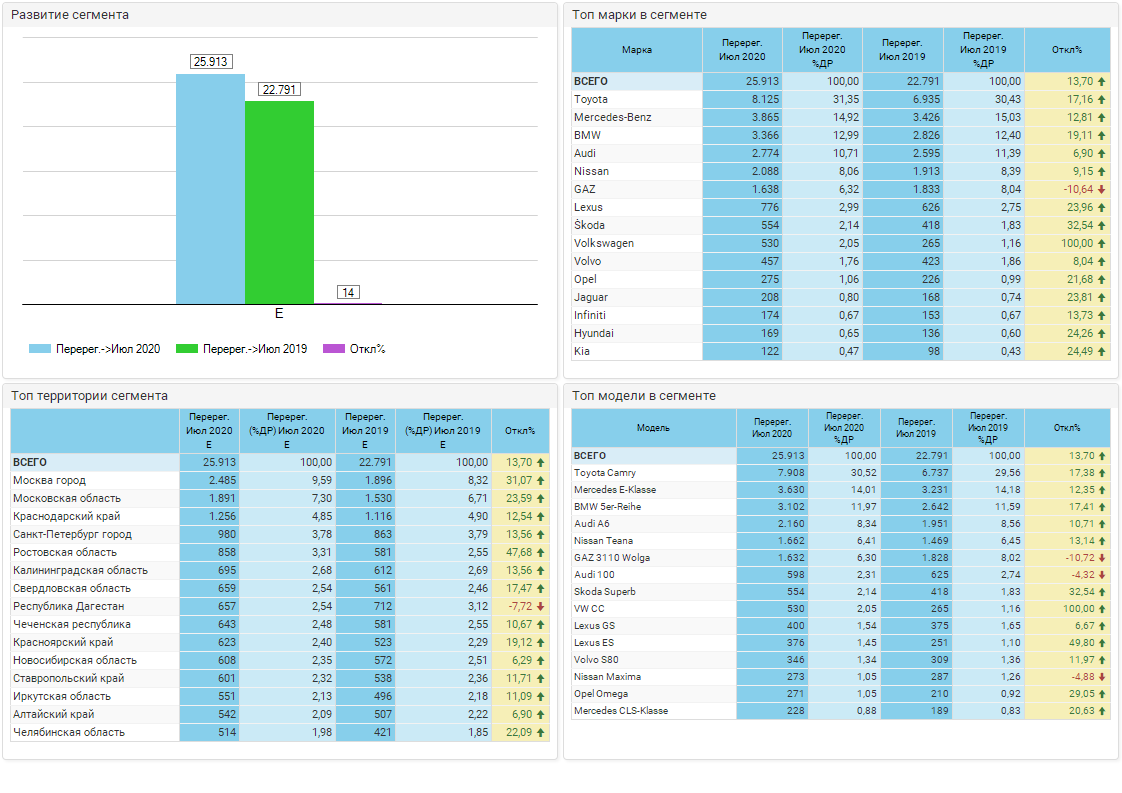Image resolution: width=1122 pixels, height=793 pixels.
Task: Click the green up arrow for Opel Omega
Action: click(x=1101, y=694)
